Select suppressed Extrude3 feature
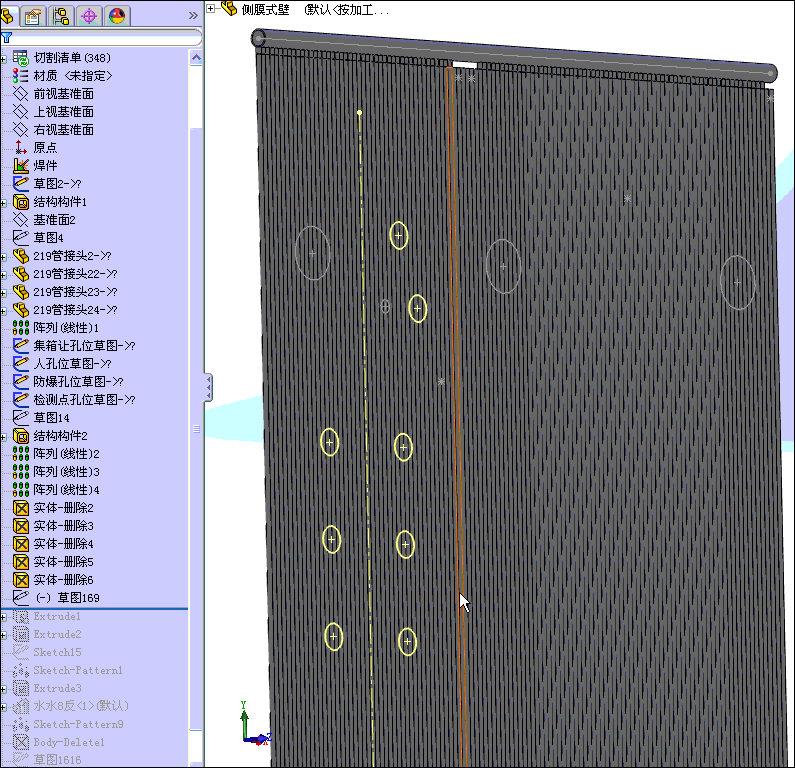Image resolution: width=795 pixels, height=768 pixels. [x=57, y=688]
